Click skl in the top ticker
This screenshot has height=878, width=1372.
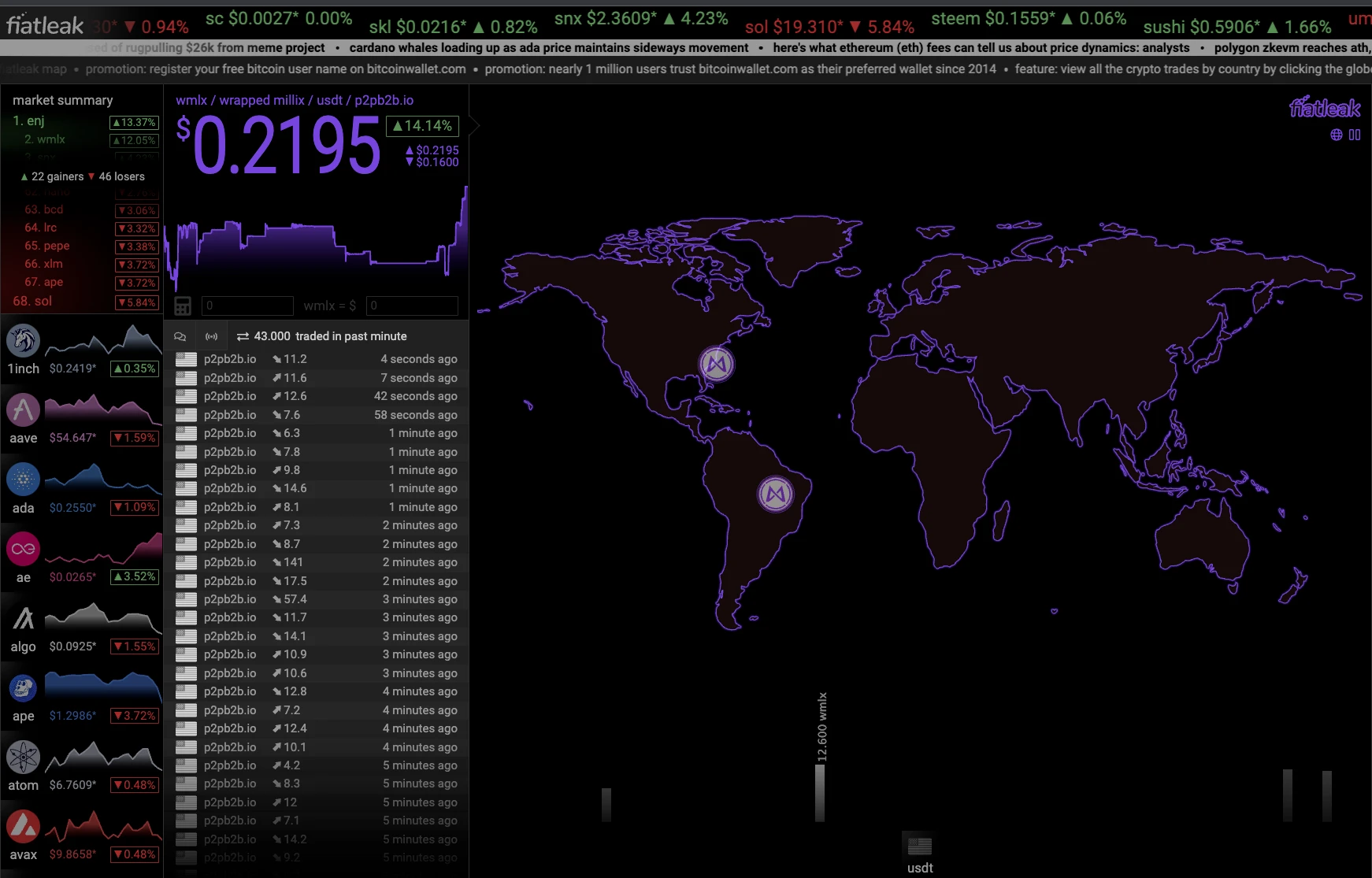point(453,27)
